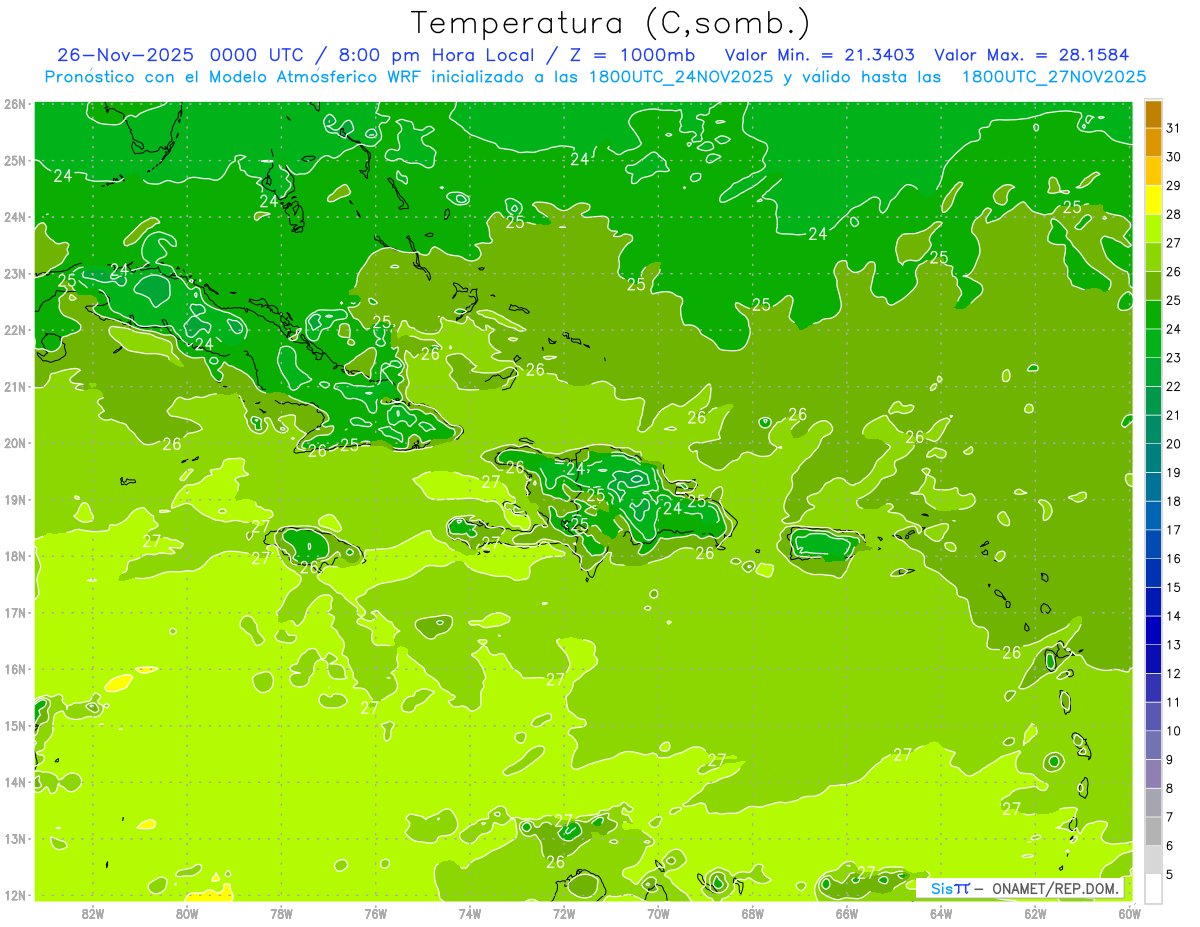Click the legend scale value 11
Image resolution: width=1200 pixels, height=927 pixels.
point(1173,702)
